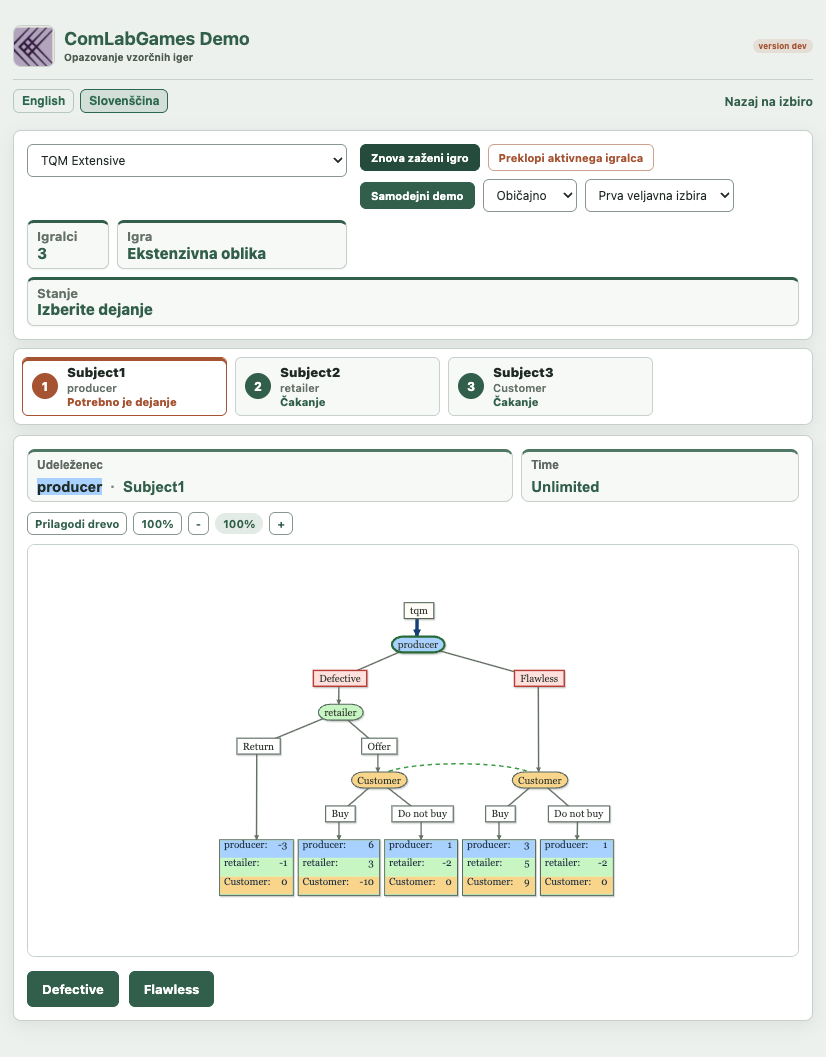Click the green retailer node
Screen dimensions: 826x1057
[341, 713]
